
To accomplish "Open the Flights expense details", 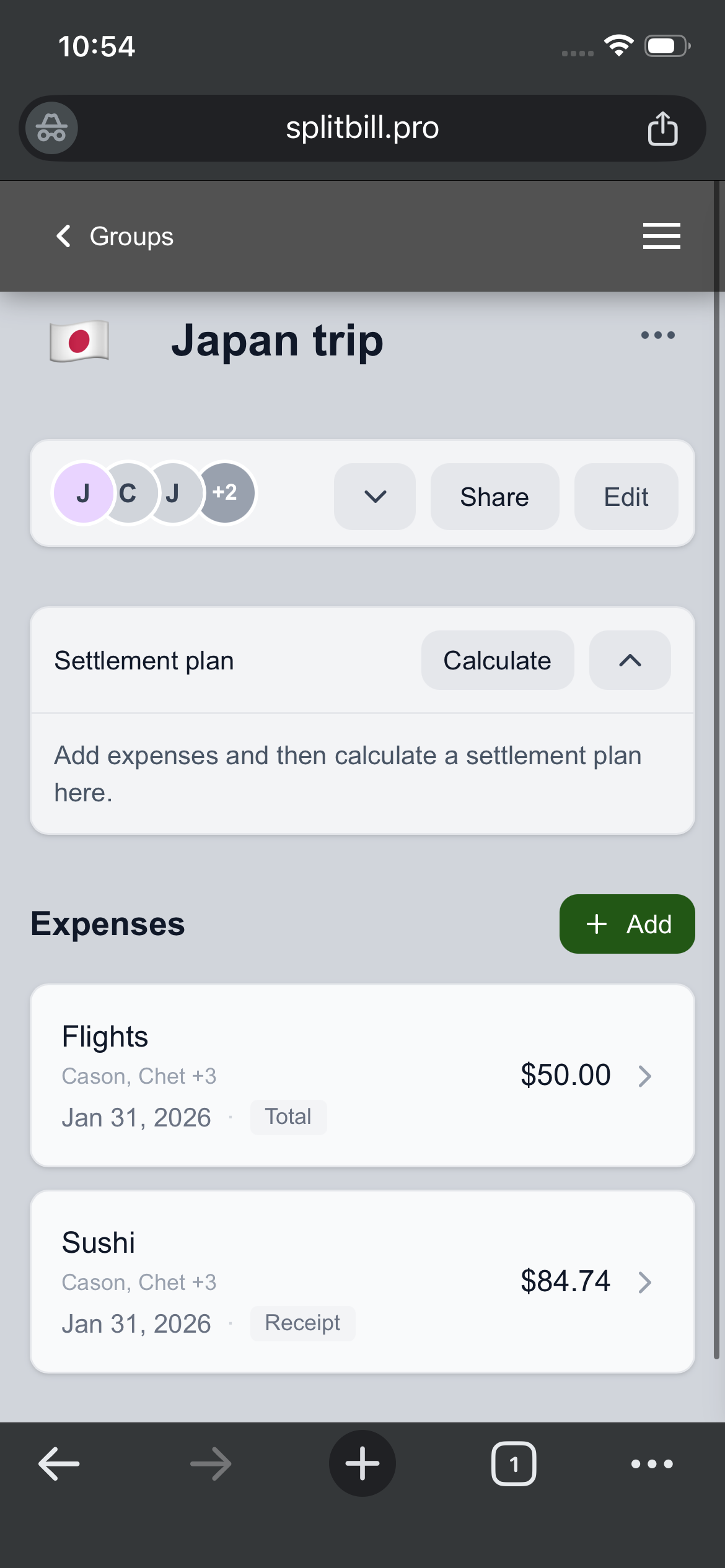I will (x=362, y=1076).
